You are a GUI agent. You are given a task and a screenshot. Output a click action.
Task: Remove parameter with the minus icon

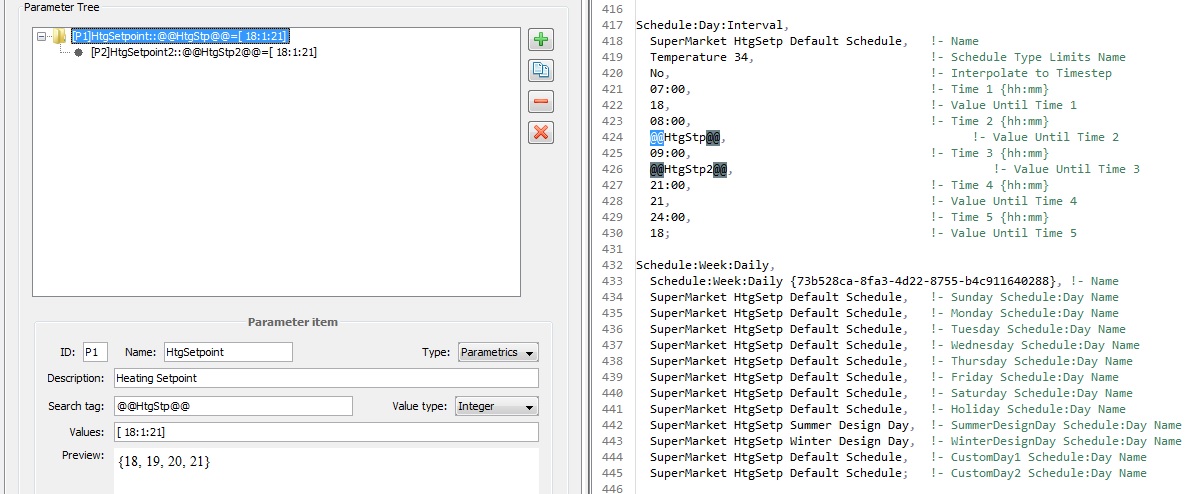[541, 101]
